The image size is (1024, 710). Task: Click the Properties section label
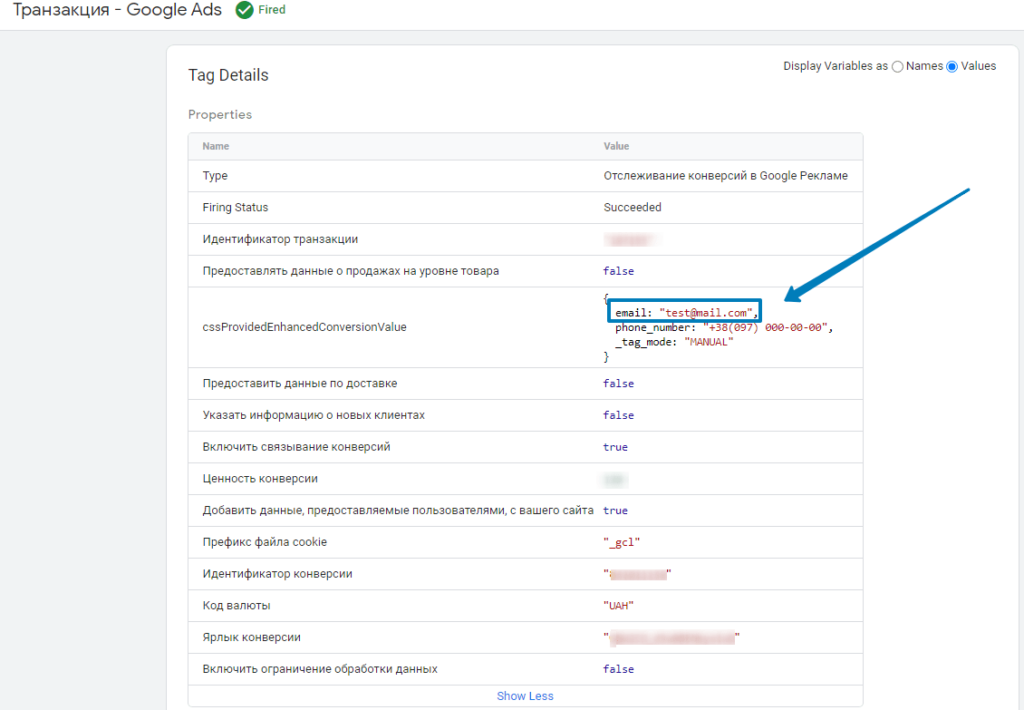pyautogui.click(x=220, y=114)
